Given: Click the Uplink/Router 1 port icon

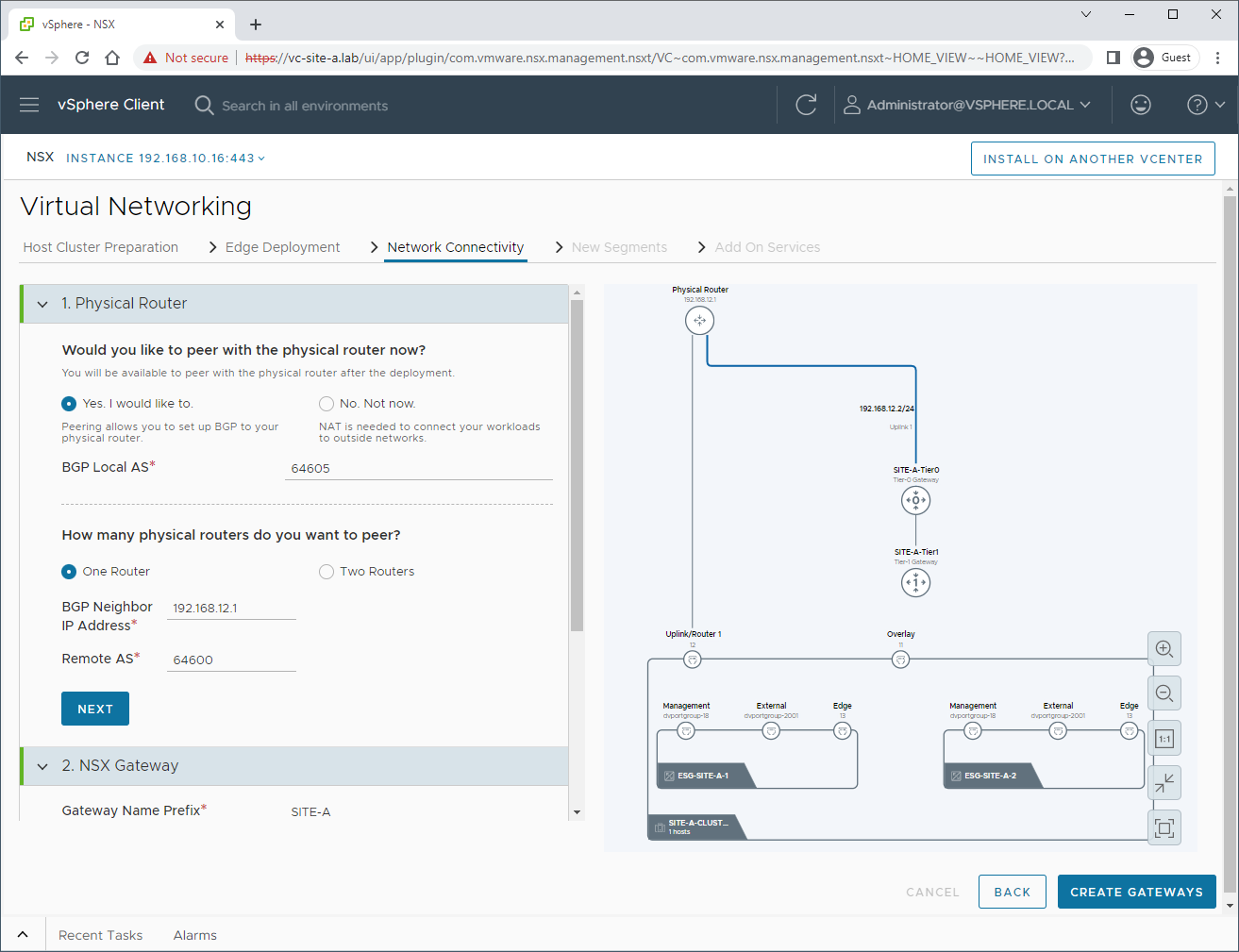Looking at the screenshot, I should [693, 660].
